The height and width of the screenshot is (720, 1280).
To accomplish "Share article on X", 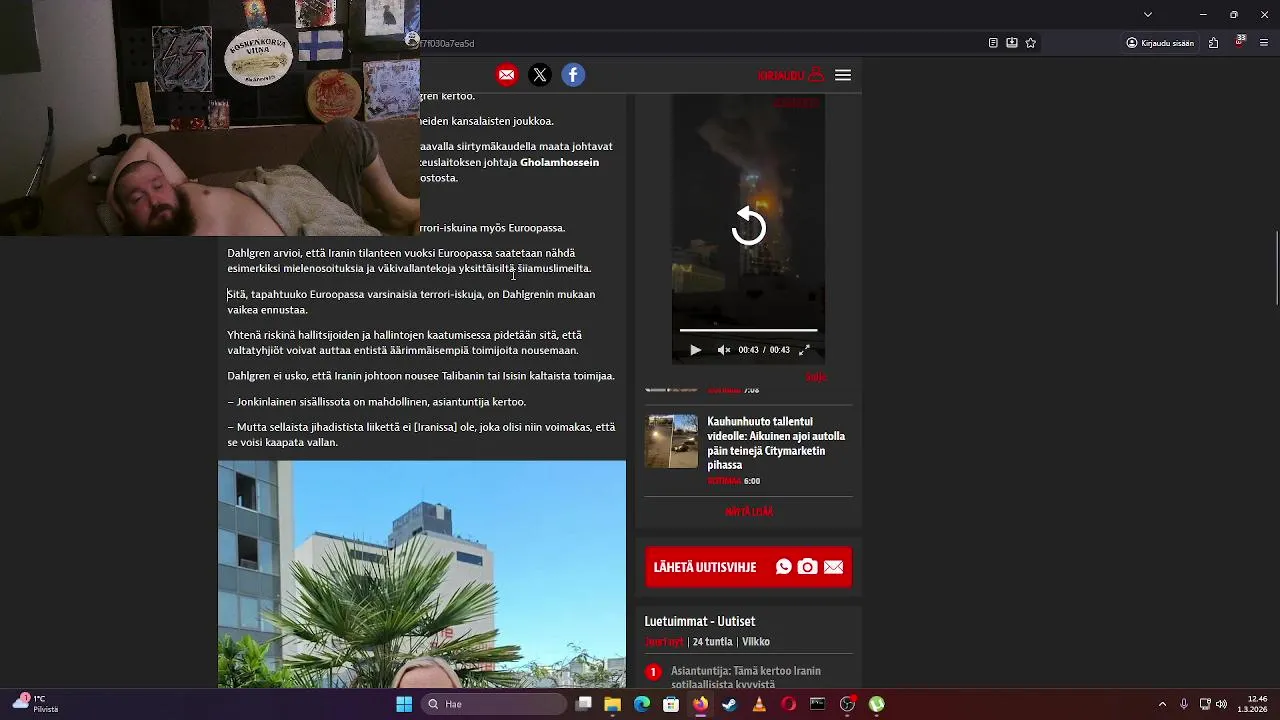I will pos(540,75).
